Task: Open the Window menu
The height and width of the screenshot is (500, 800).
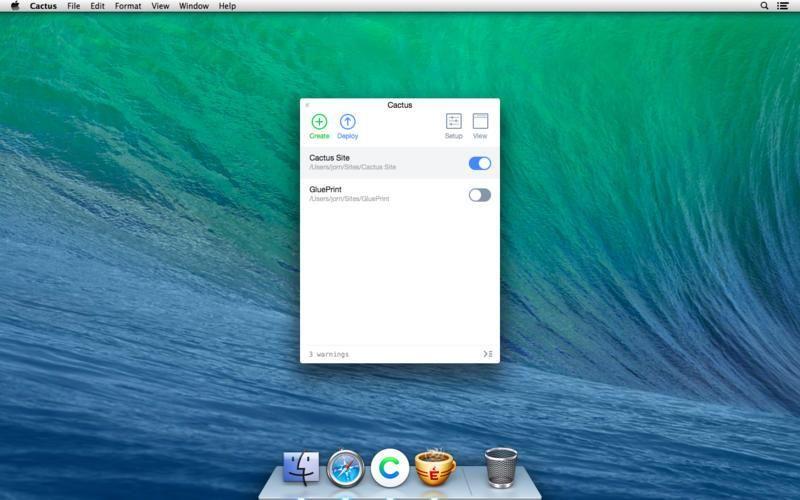Action: (x=194, y=6)
